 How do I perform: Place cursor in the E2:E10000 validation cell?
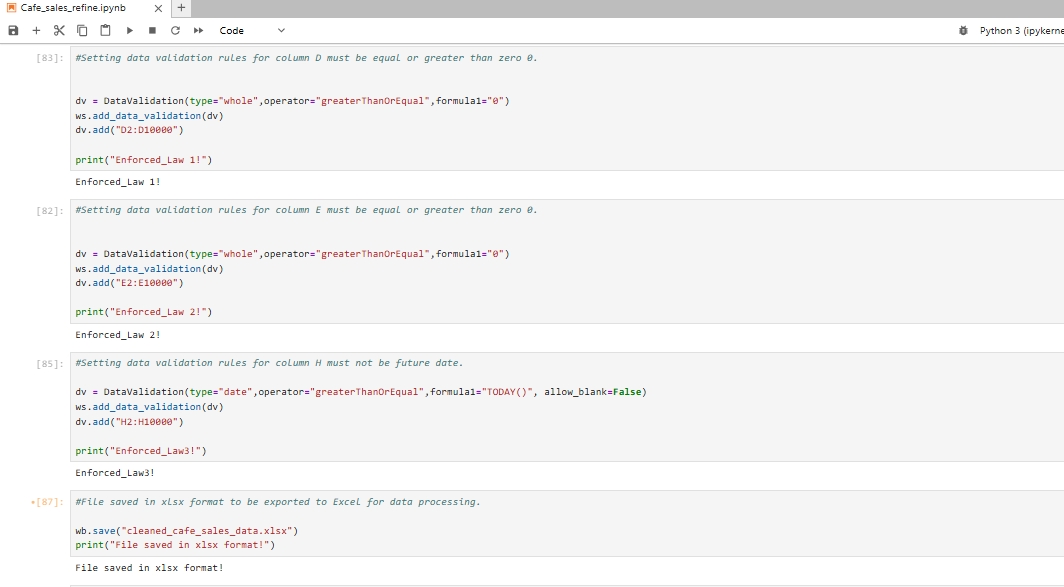(567, 261)
